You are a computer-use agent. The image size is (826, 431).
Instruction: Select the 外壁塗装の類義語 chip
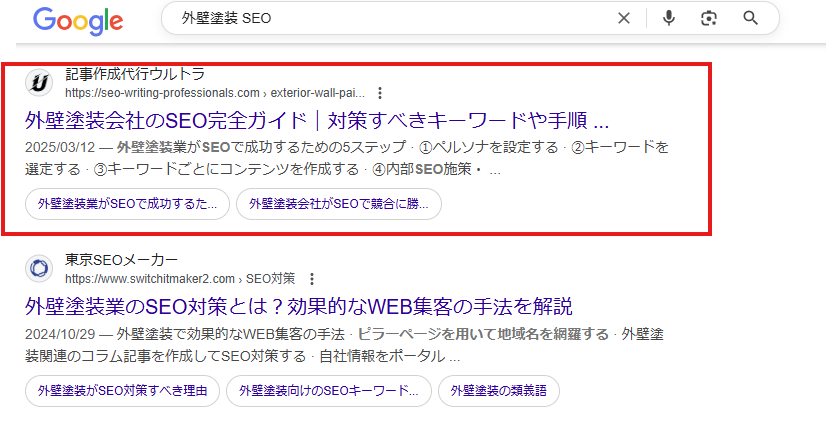(x=498, y=390)
